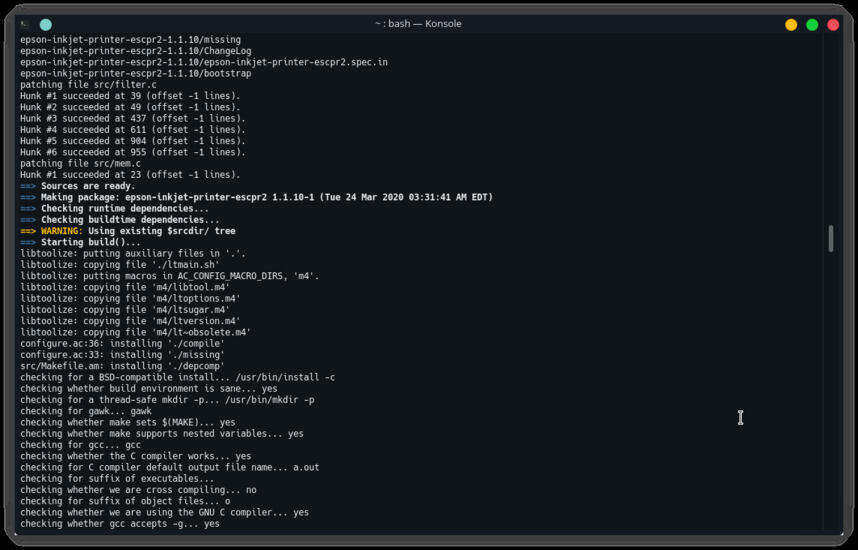Click the last line mentioning gcc accepts -g
858x550 pixels.
[120, 524]
